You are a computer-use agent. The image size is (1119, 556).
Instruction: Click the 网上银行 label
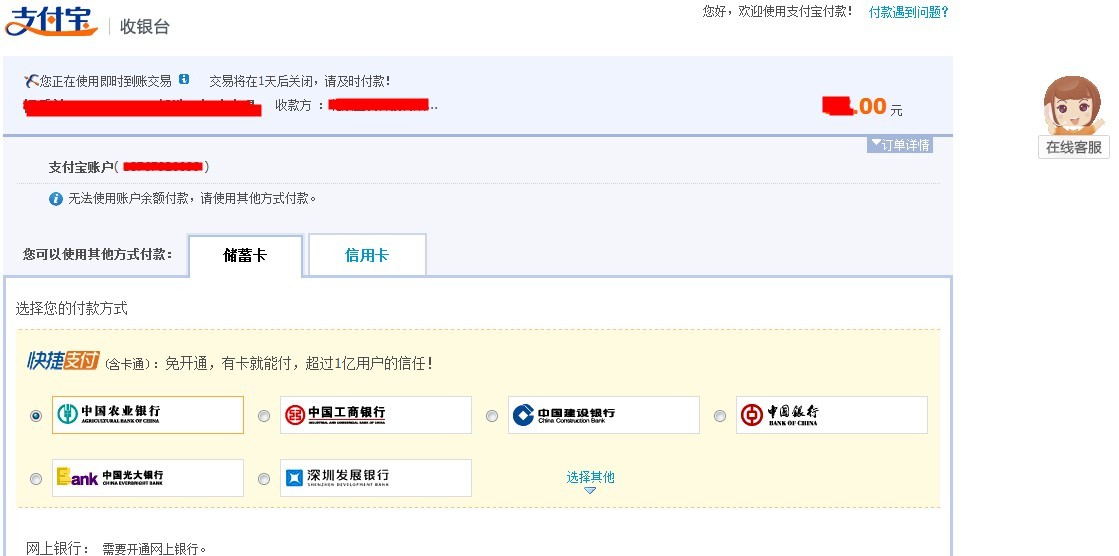(58, 549)
